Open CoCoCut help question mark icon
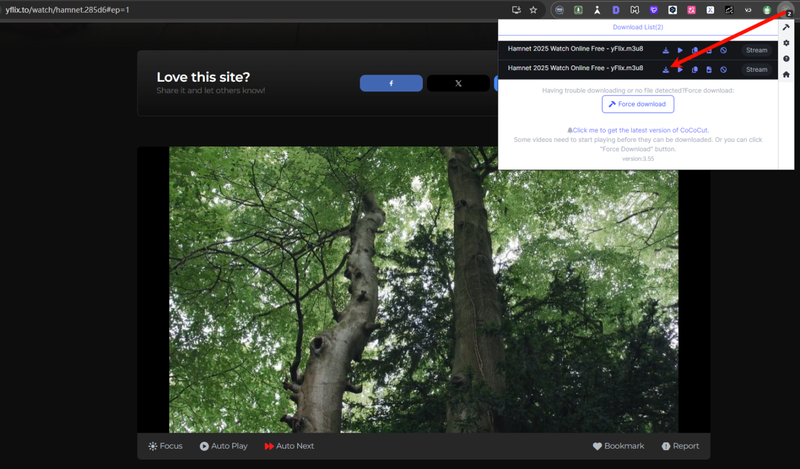The width and height of the screenshot is (800, 469). coord(786,59)
